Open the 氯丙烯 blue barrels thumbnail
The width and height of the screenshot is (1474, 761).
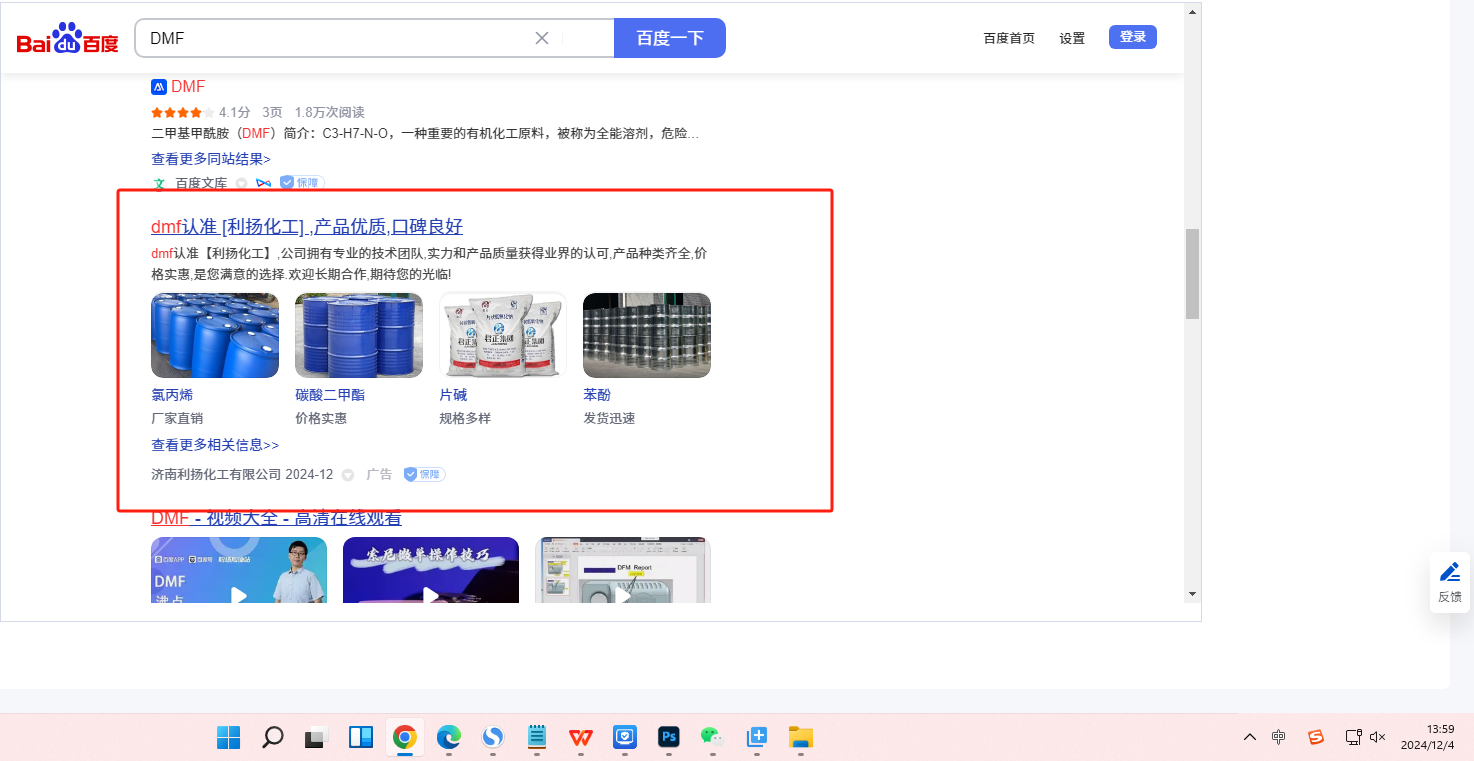pos(215,335)
